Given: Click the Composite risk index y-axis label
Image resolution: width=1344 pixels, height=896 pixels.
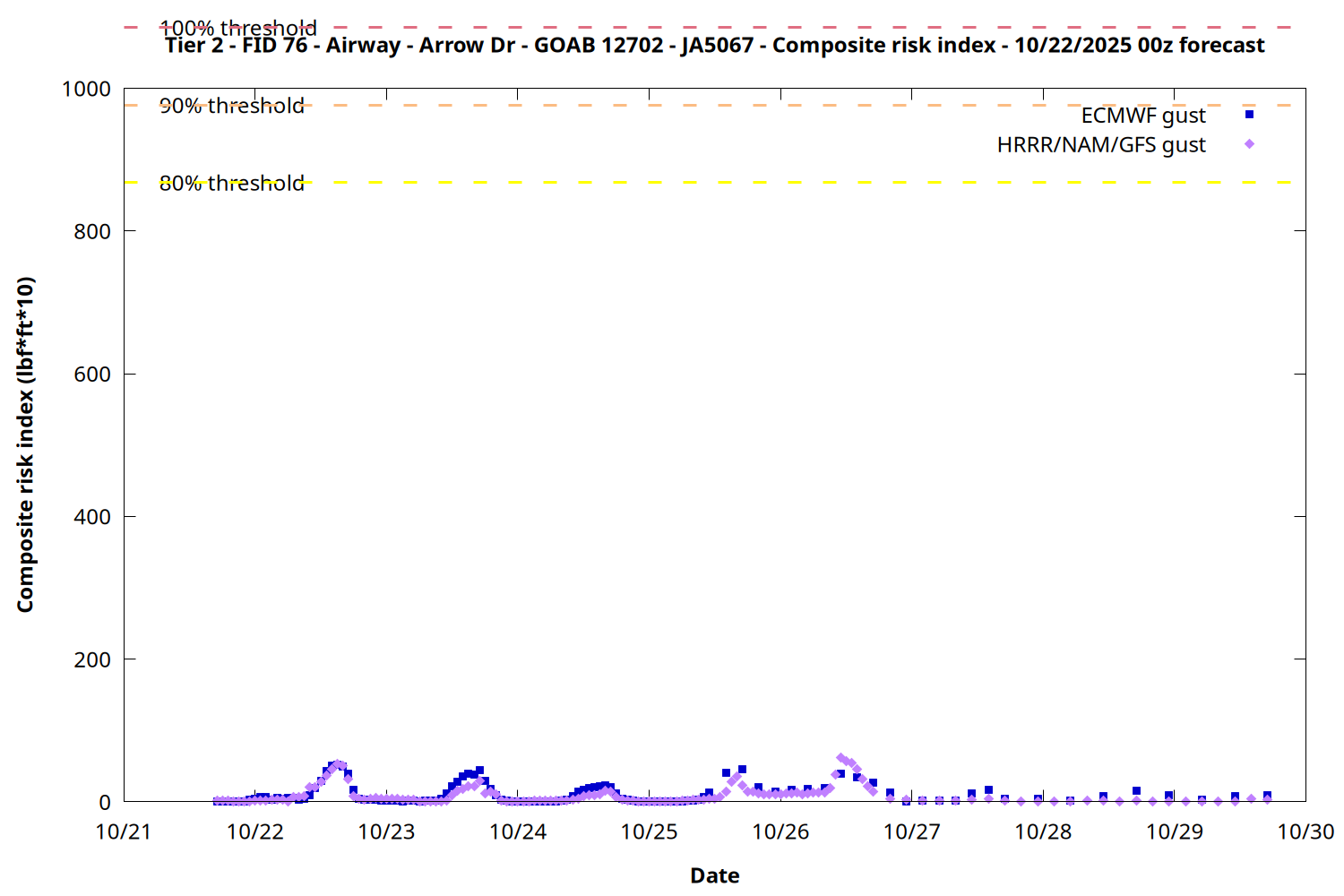Looking at the screenshot, I should tap(25, 444).
